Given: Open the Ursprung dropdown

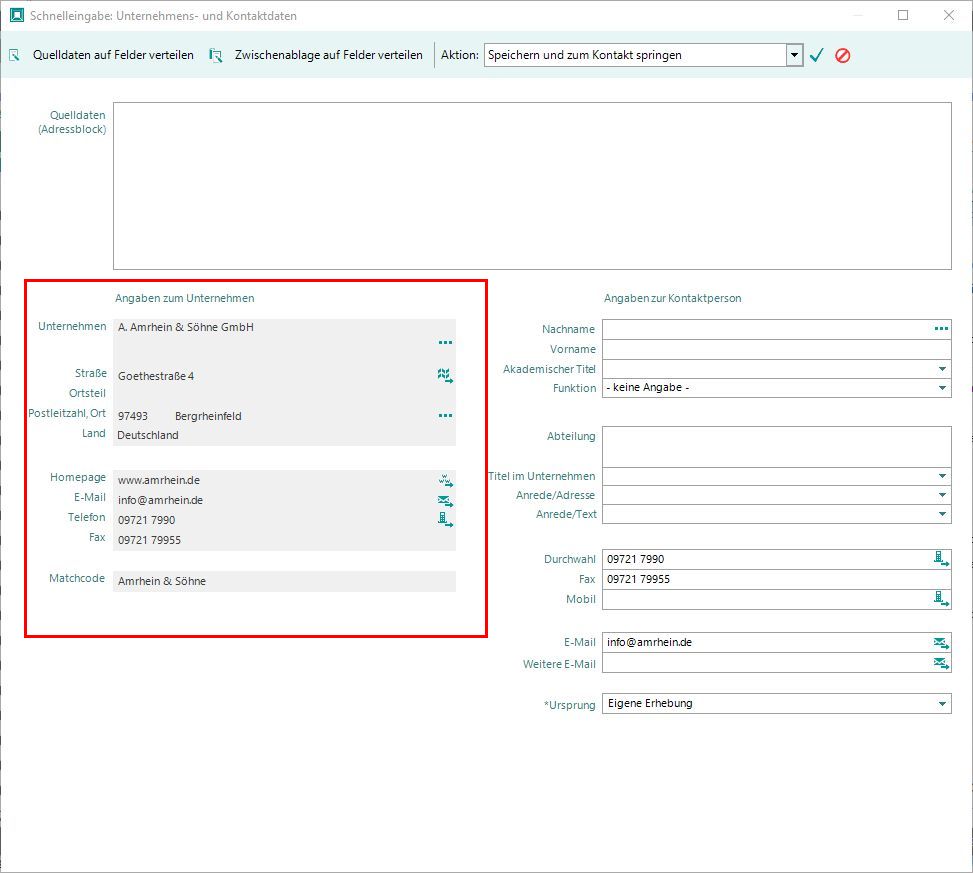Looking at the screenshot, I should pyautogui.click(x=942, y=704).
